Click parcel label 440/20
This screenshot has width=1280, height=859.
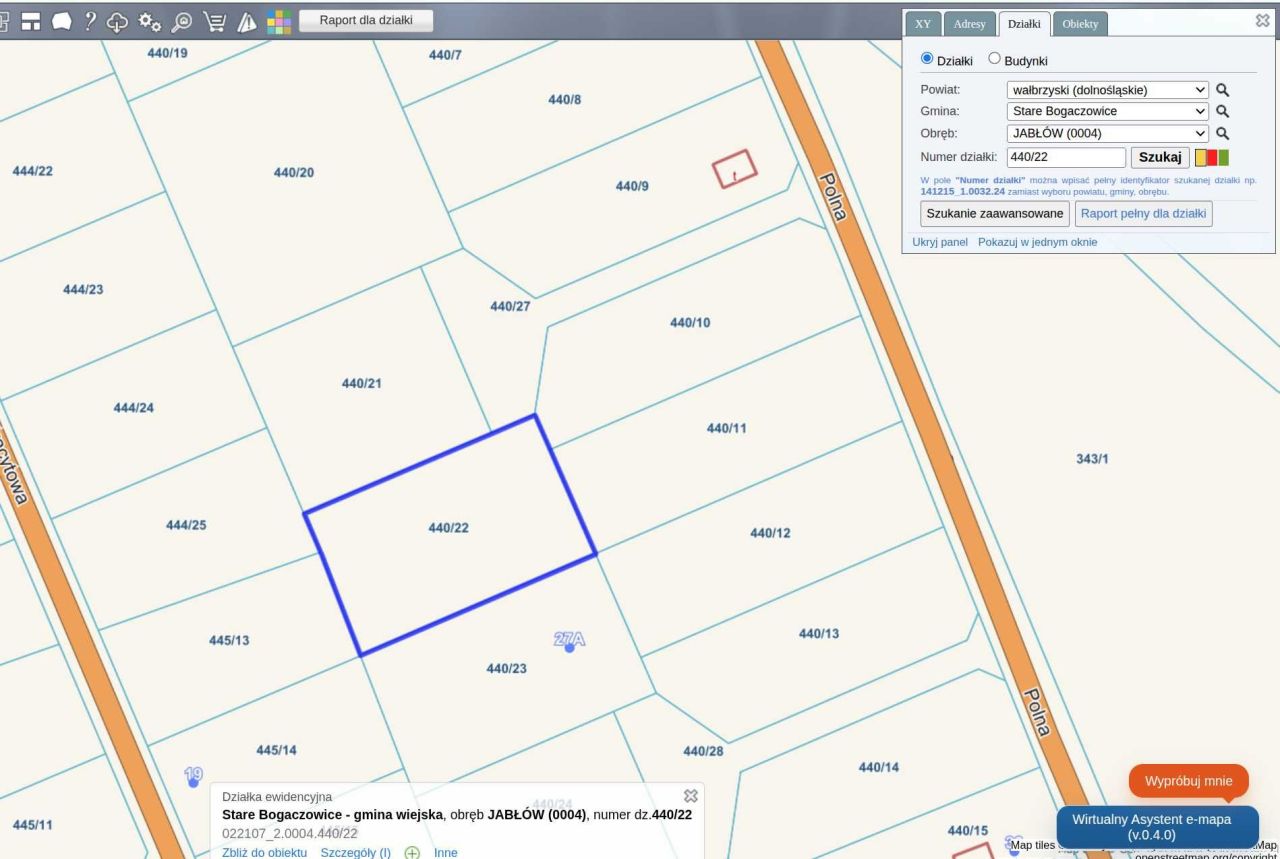point(294,173)
